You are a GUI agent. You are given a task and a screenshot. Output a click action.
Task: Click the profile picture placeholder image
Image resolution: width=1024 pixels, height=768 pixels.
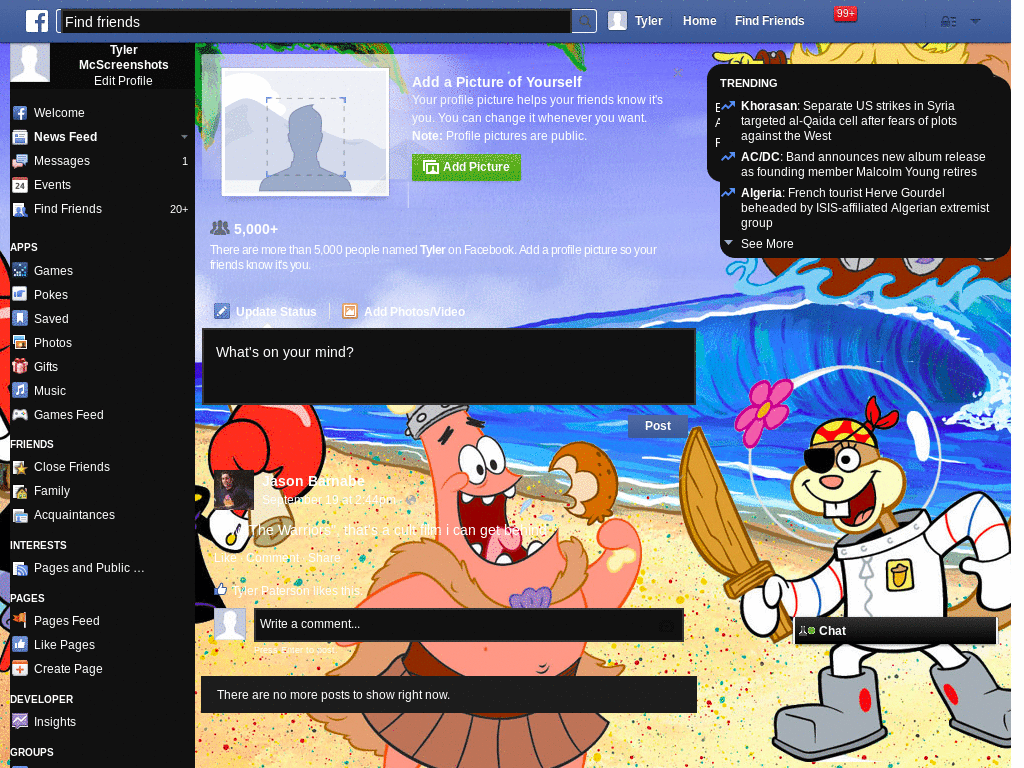305,132
